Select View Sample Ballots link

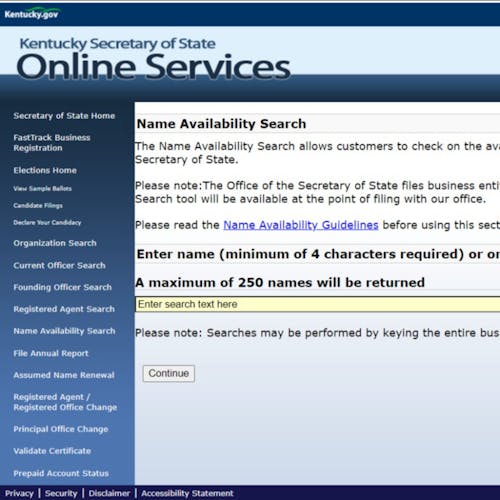click(42, 189)
